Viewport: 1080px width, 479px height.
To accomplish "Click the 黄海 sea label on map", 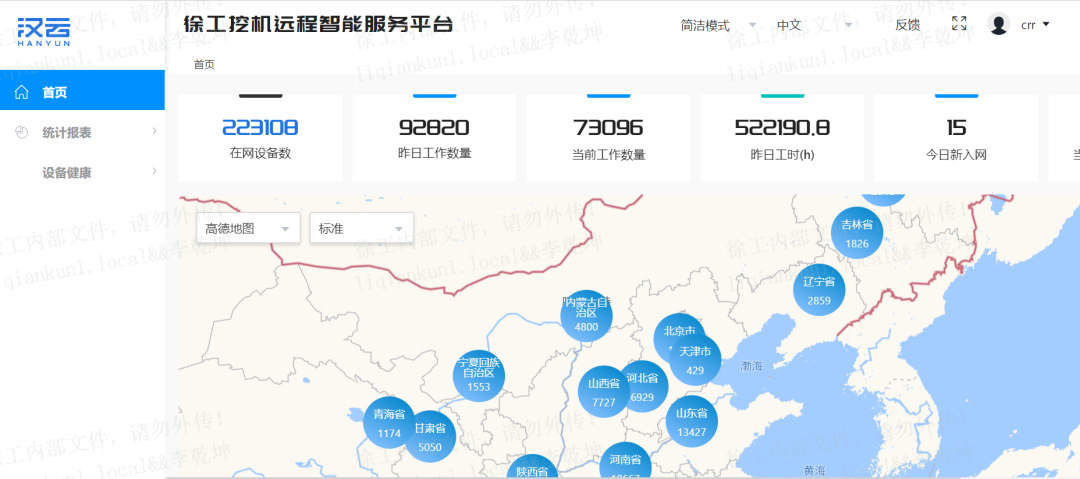I will click(x=813, y=471).
